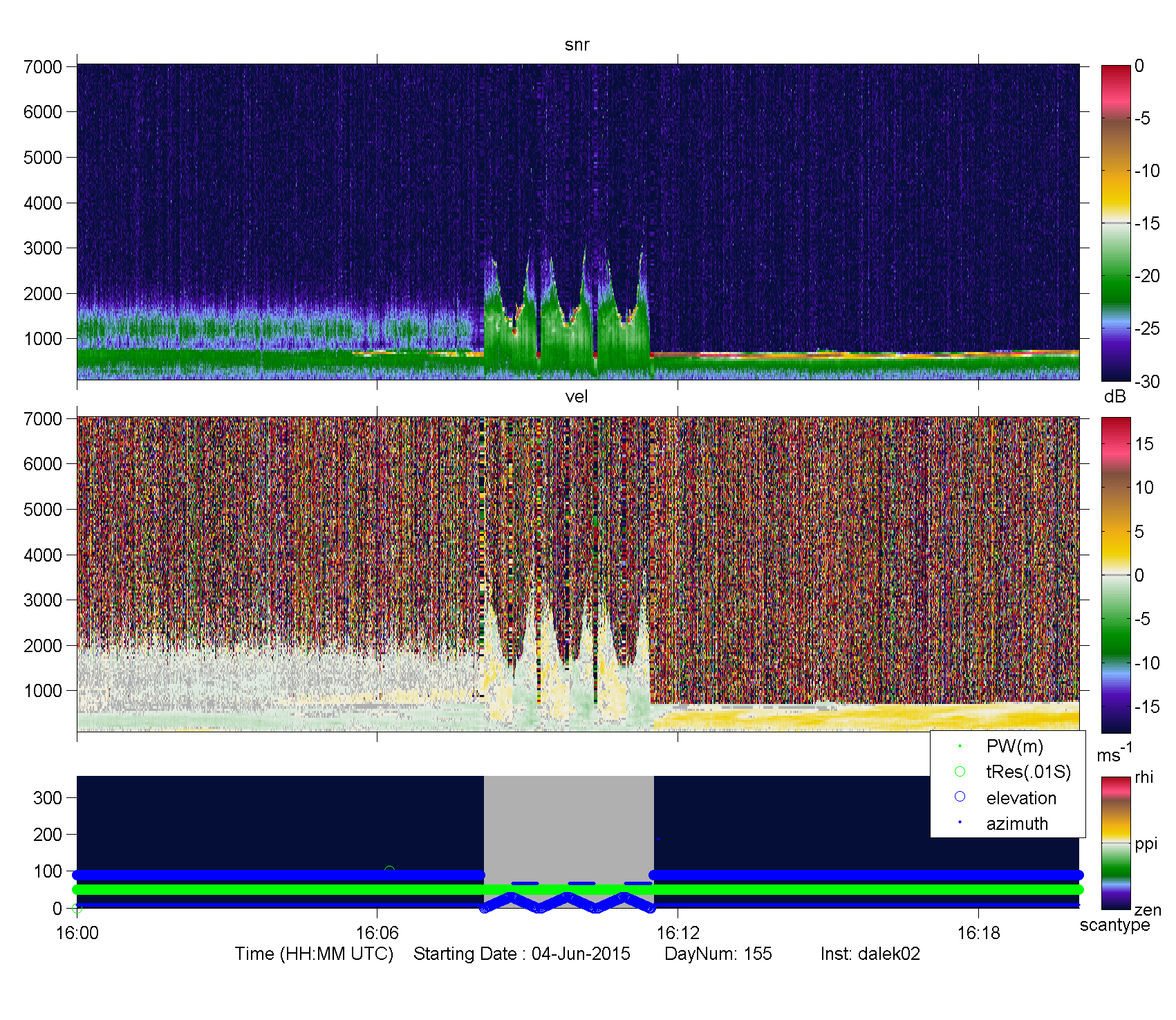Click the 5 tick on vel colorbar
The image size is (1176, 1020).
pos(1139,532)
